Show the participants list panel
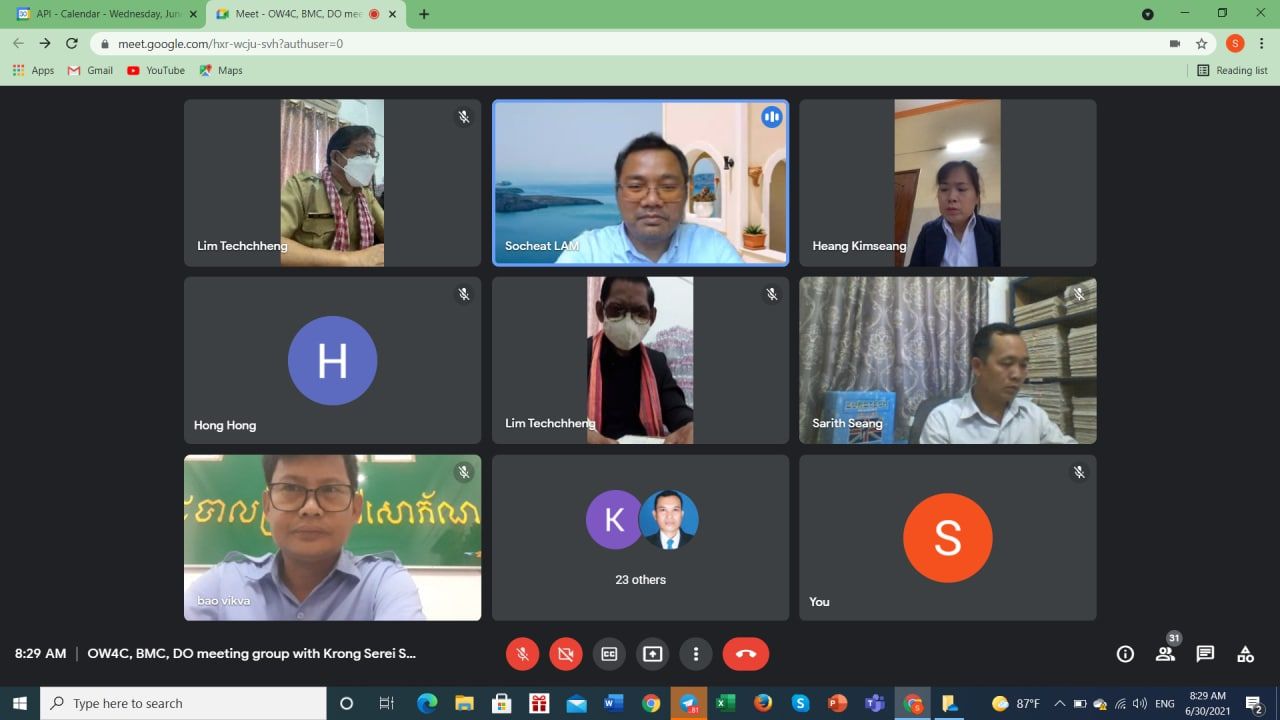Screen dimensions: 1280x720 point(1165,654)
